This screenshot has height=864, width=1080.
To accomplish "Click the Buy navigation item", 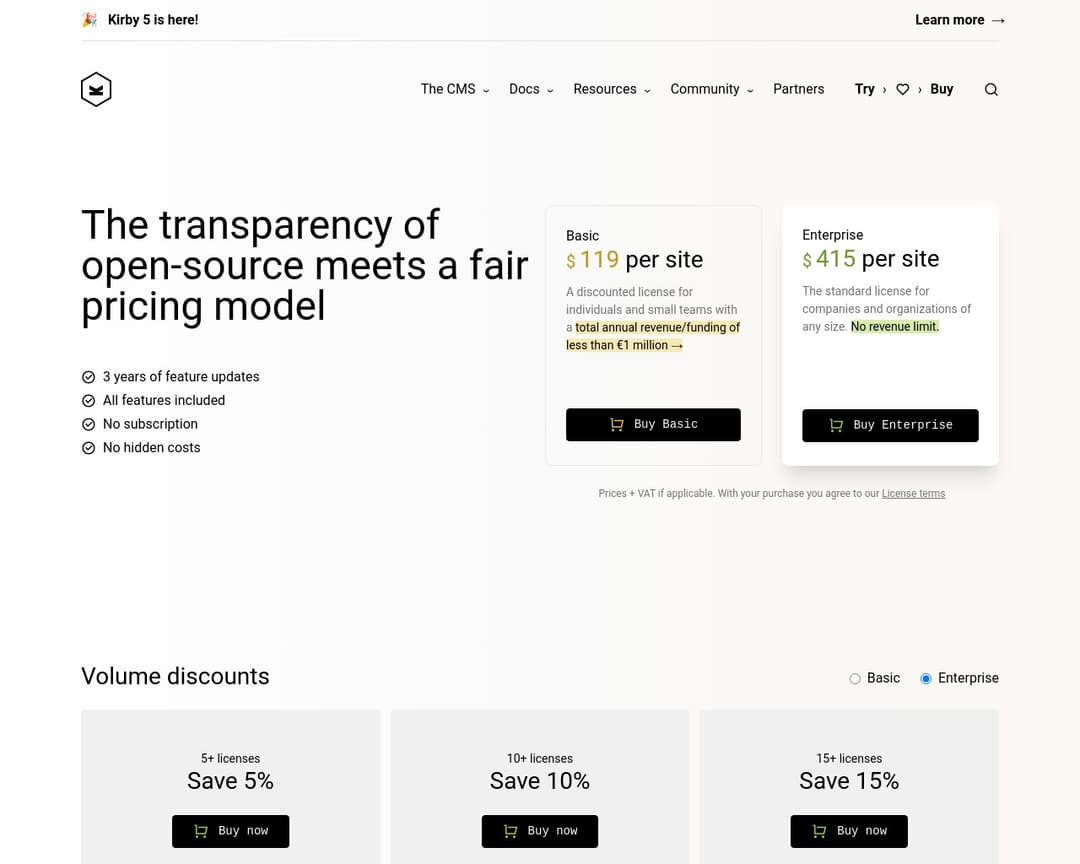I will (x=942, y=90).
